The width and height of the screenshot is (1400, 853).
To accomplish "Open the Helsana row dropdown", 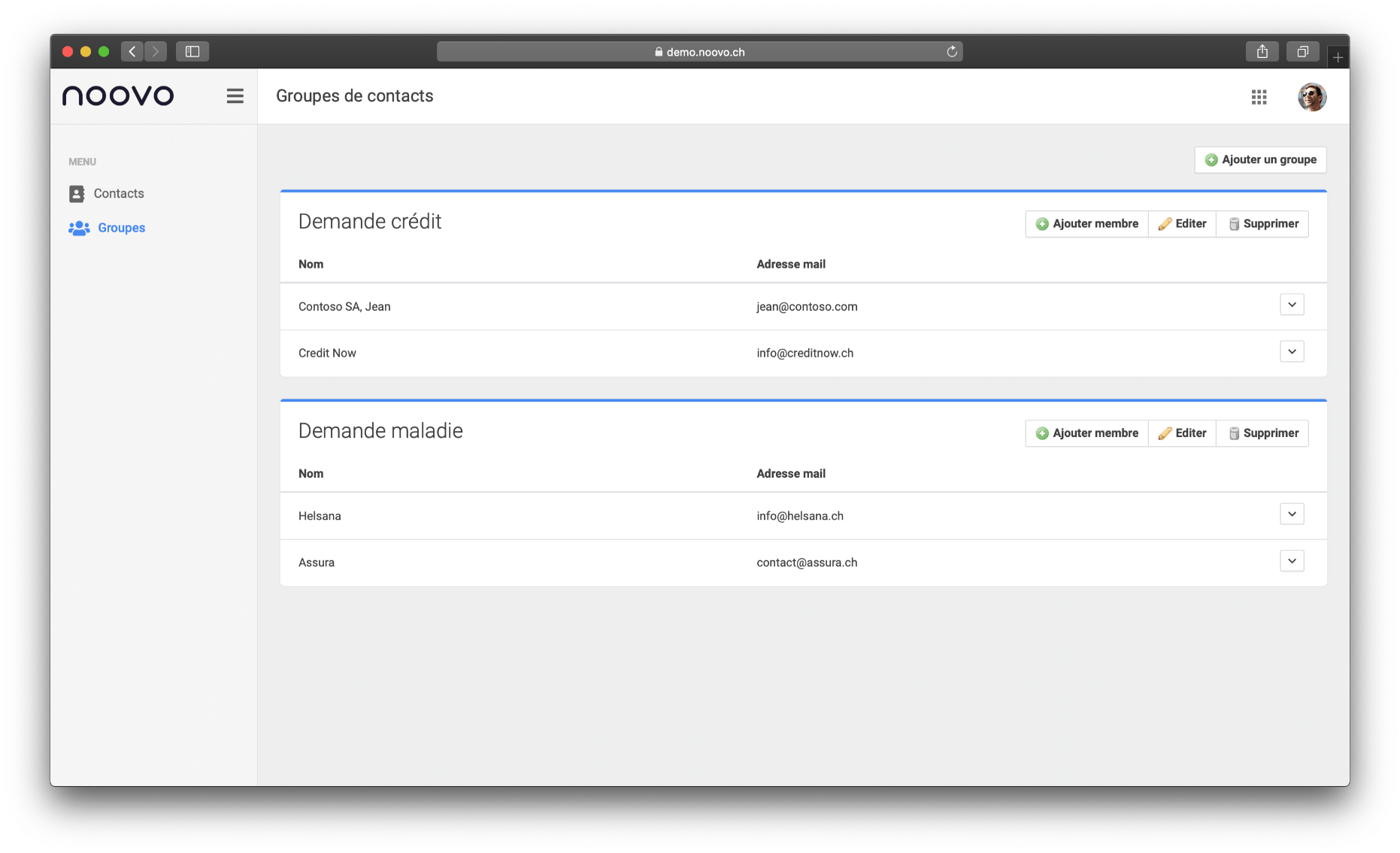I will point(1291,515).
